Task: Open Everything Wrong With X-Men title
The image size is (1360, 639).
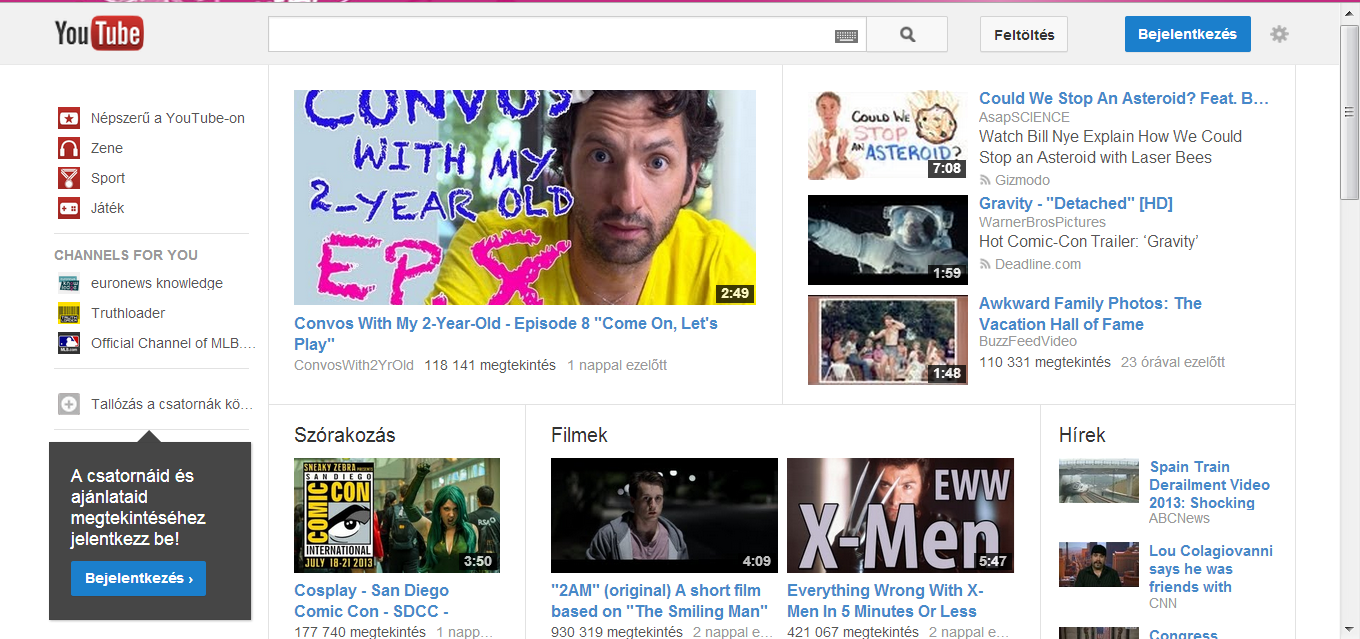Action: pos(885,601)
